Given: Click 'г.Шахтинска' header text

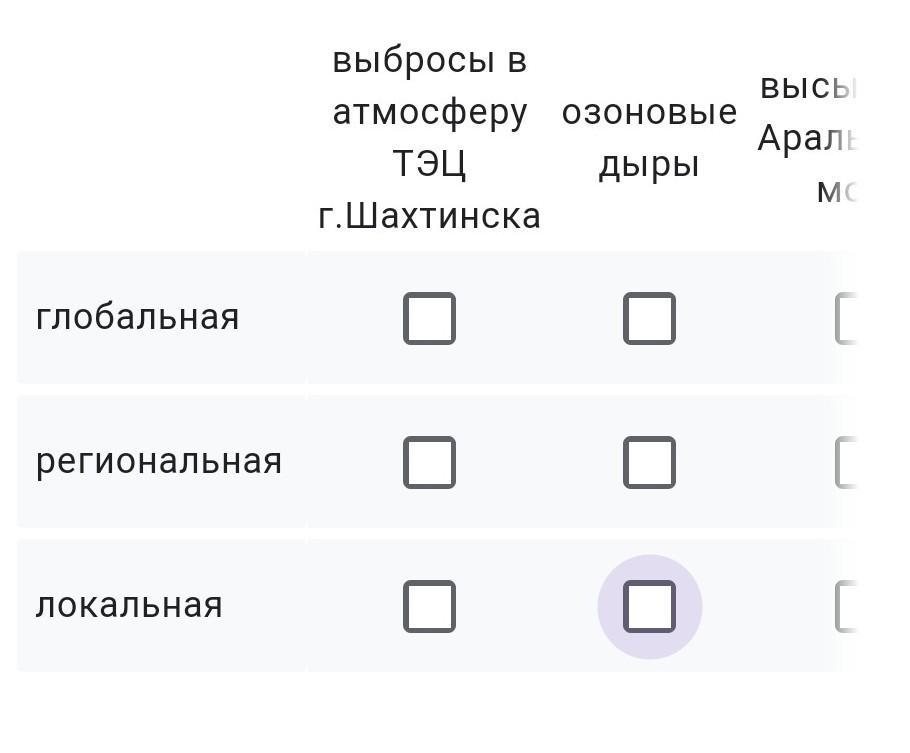Looking at the screenshot, I should [429, 216].
